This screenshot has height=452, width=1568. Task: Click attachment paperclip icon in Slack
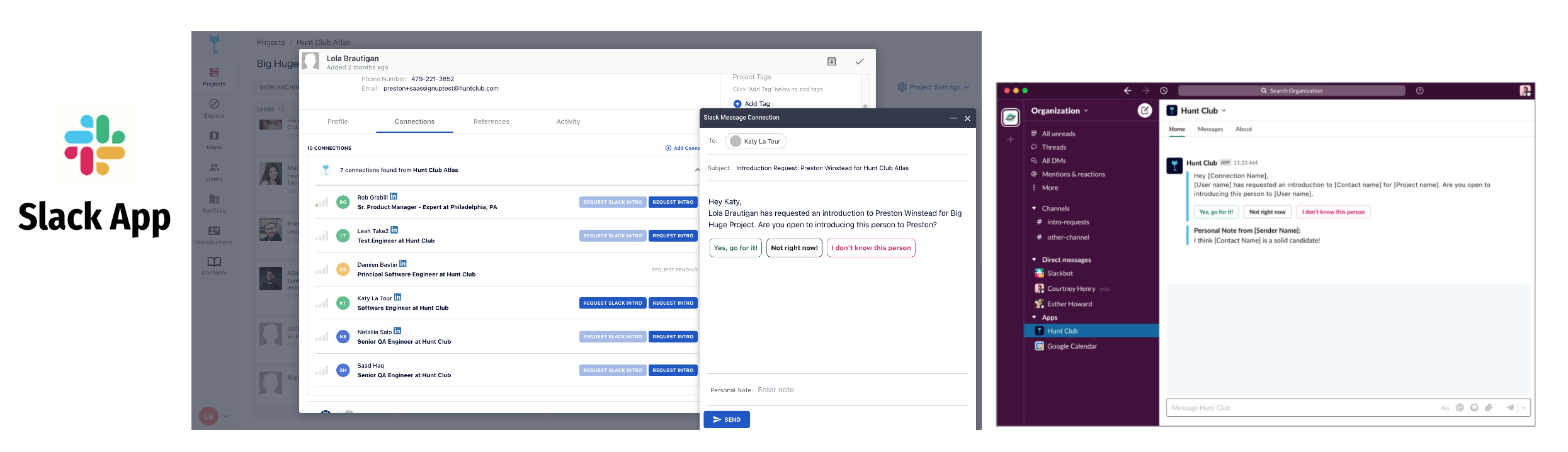click(1489, 408)
